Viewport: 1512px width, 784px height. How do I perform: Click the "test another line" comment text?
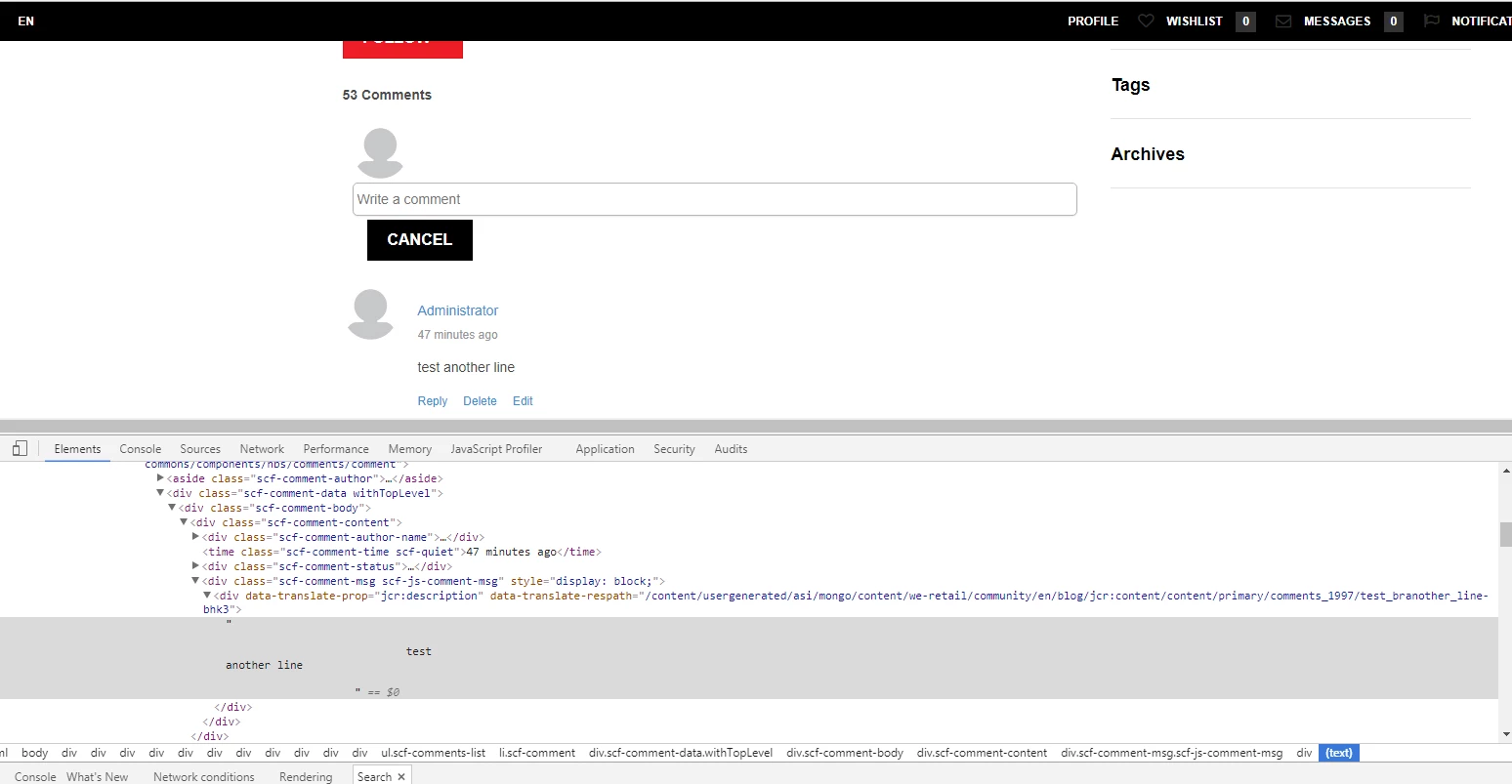[466, 367]
